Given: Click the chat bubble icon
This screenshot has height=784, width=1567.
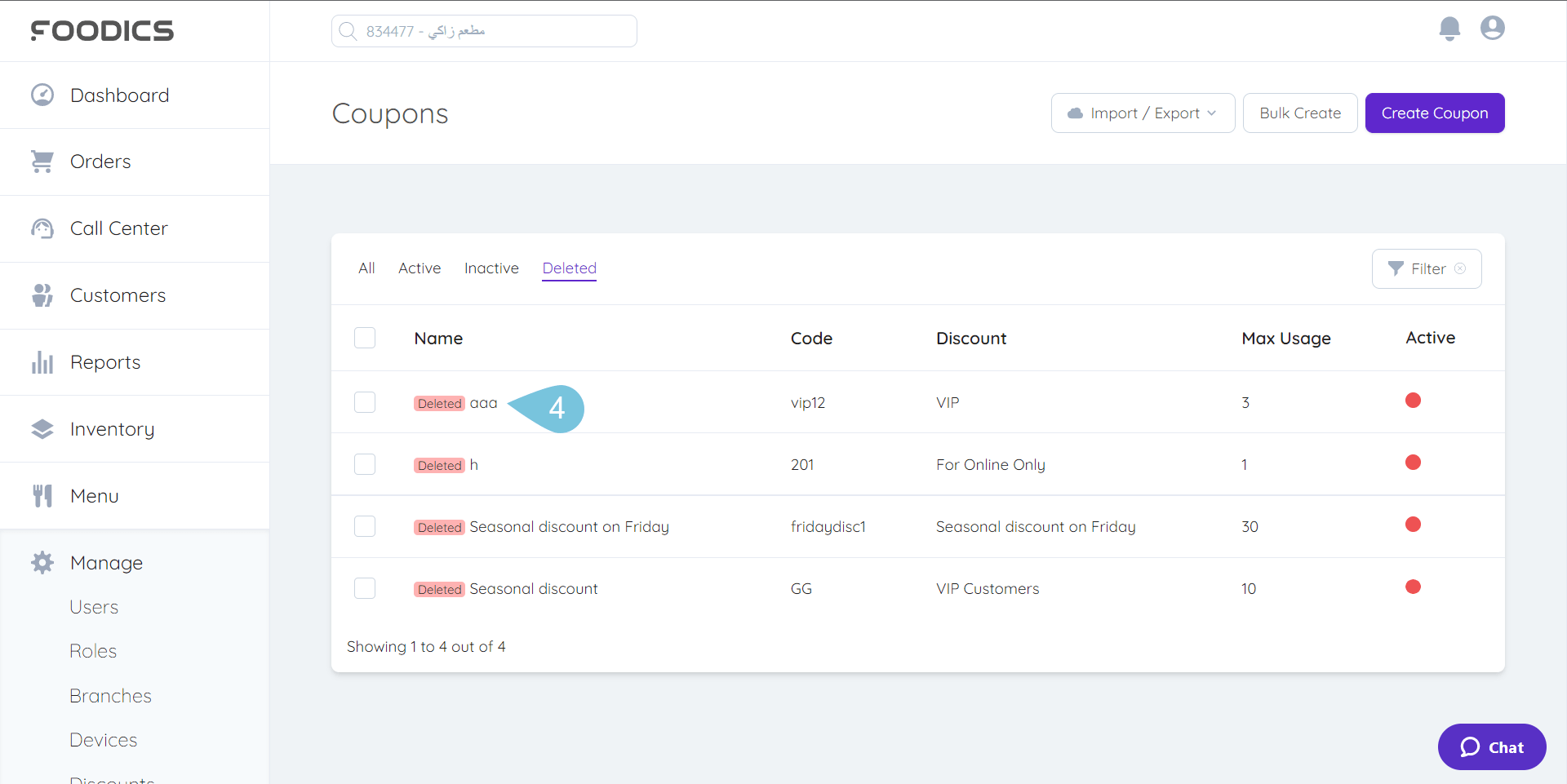Looking at the screenshot, I should pos(1470,747).
